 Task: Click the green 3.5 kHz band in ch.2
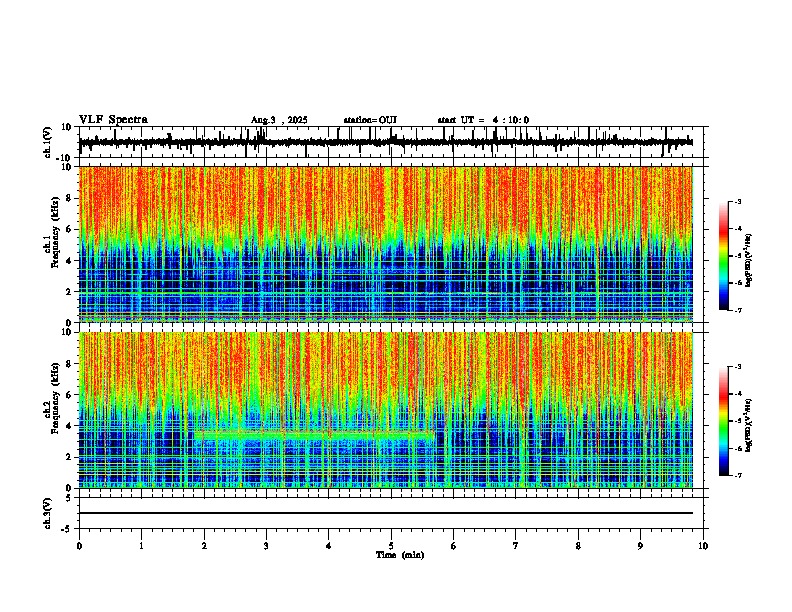pyautogui.click(x=314, y=434)
